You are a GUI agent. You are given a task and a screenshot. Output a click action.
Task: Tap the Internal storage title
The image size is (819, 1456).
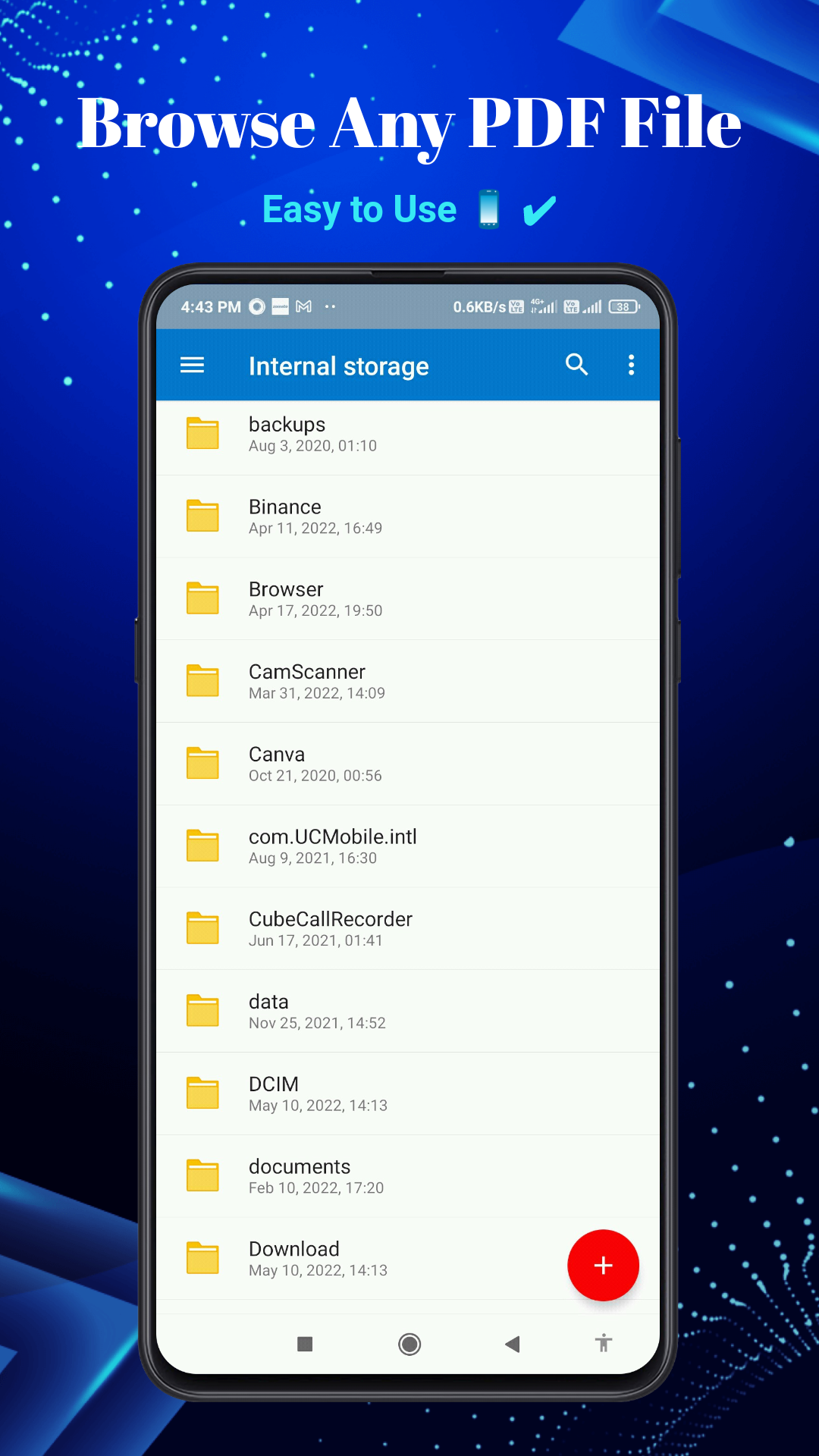coord(338,366)
